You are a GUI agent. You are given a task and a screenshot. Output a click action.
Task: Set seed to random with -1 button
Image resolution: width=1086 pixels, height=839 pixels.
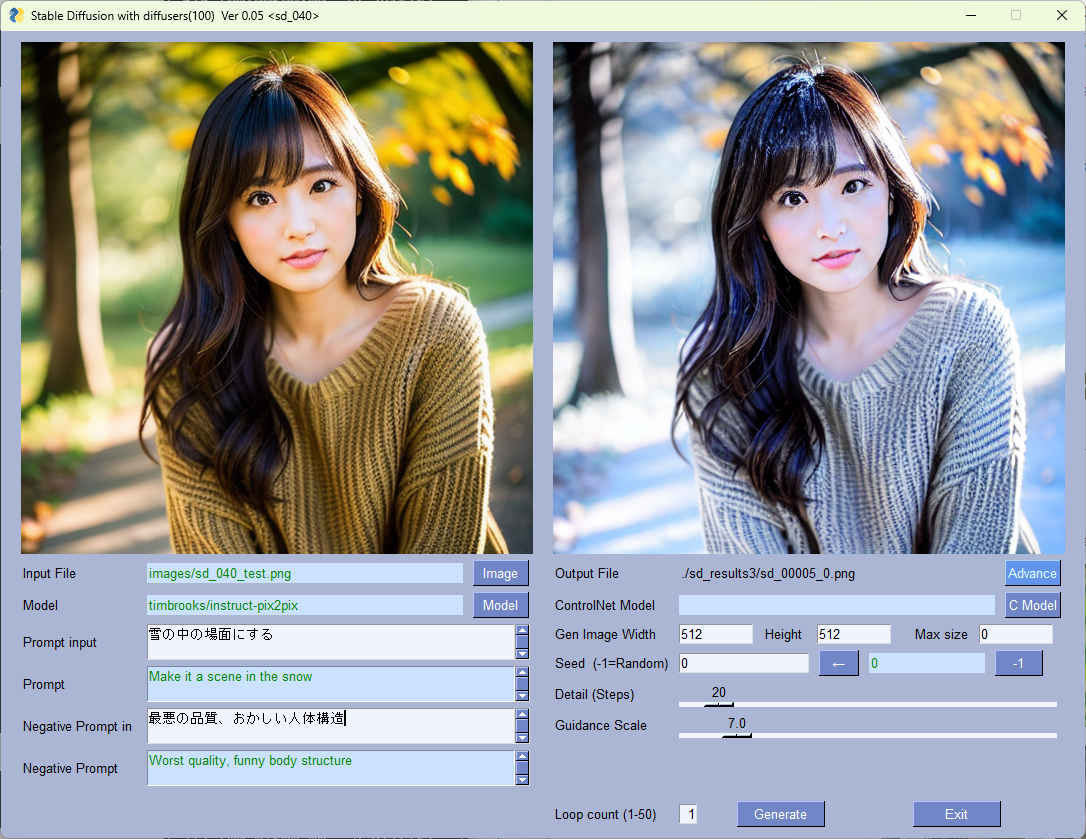(x=1018, y=663)
